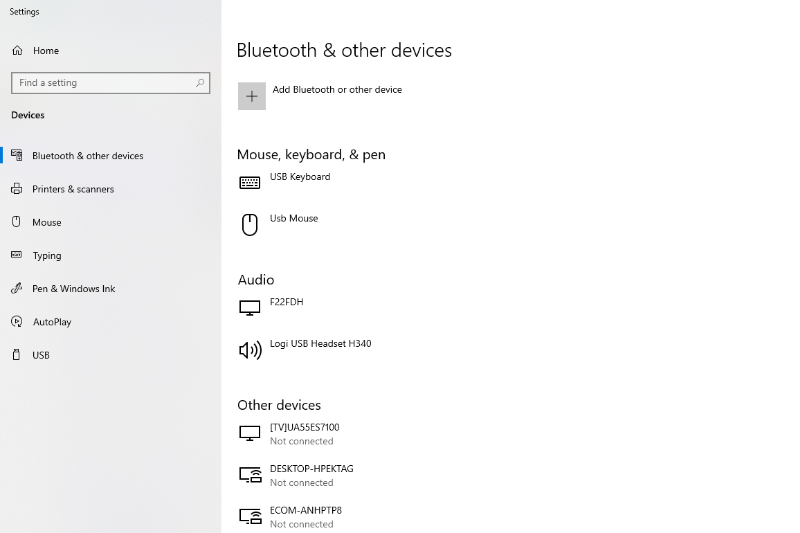Click the Printers & scanners icon
The width and height of the screenshot is (800, 533).
[17, 189]
